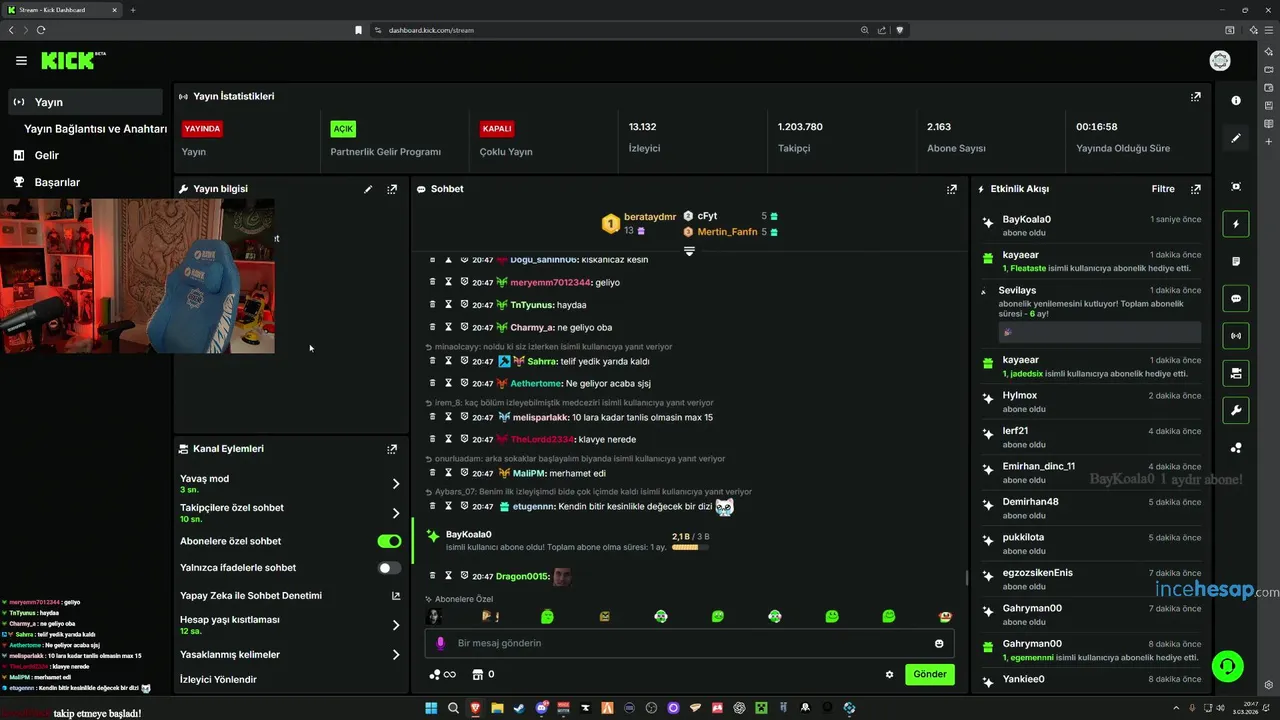Switch to the Stream - Kick Dashboard browser tab

click(x=62, y=10)
